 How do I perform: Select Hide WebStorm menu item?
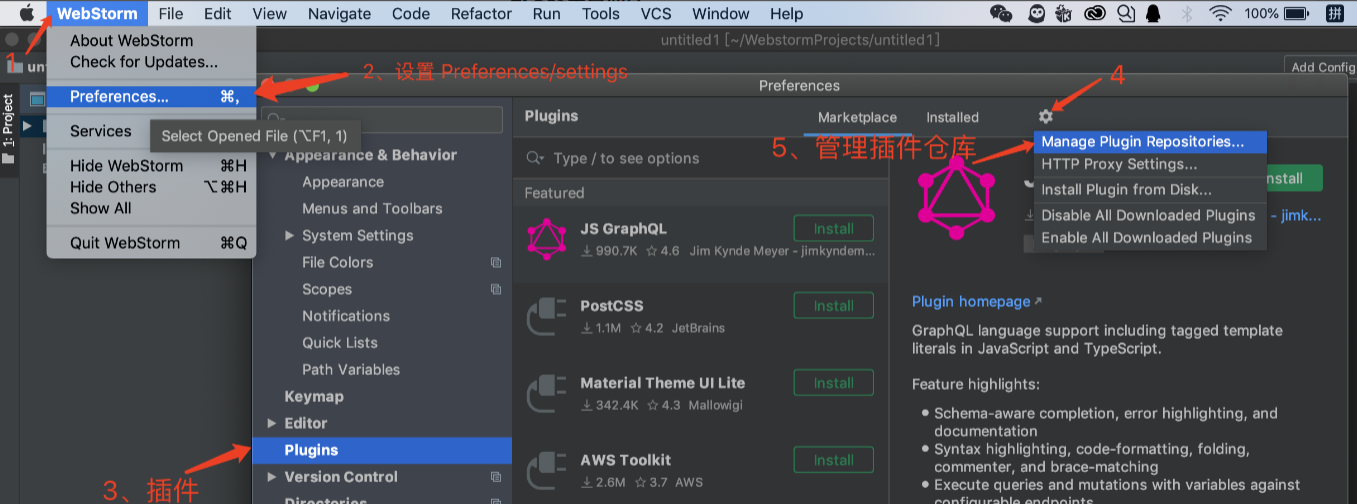pyautogui.click(x=151, y=166)
